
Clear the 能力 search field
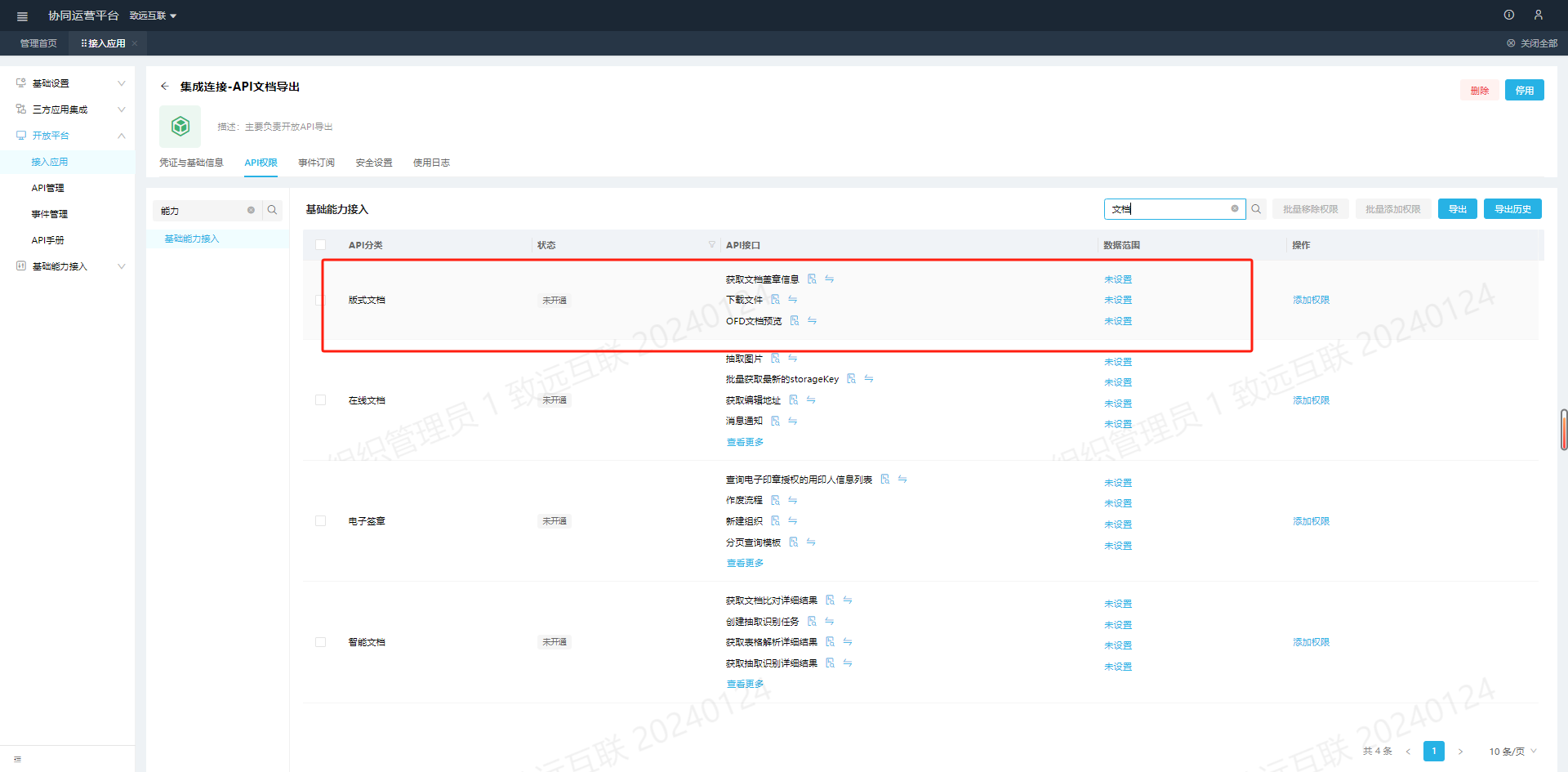coord(251,210)
